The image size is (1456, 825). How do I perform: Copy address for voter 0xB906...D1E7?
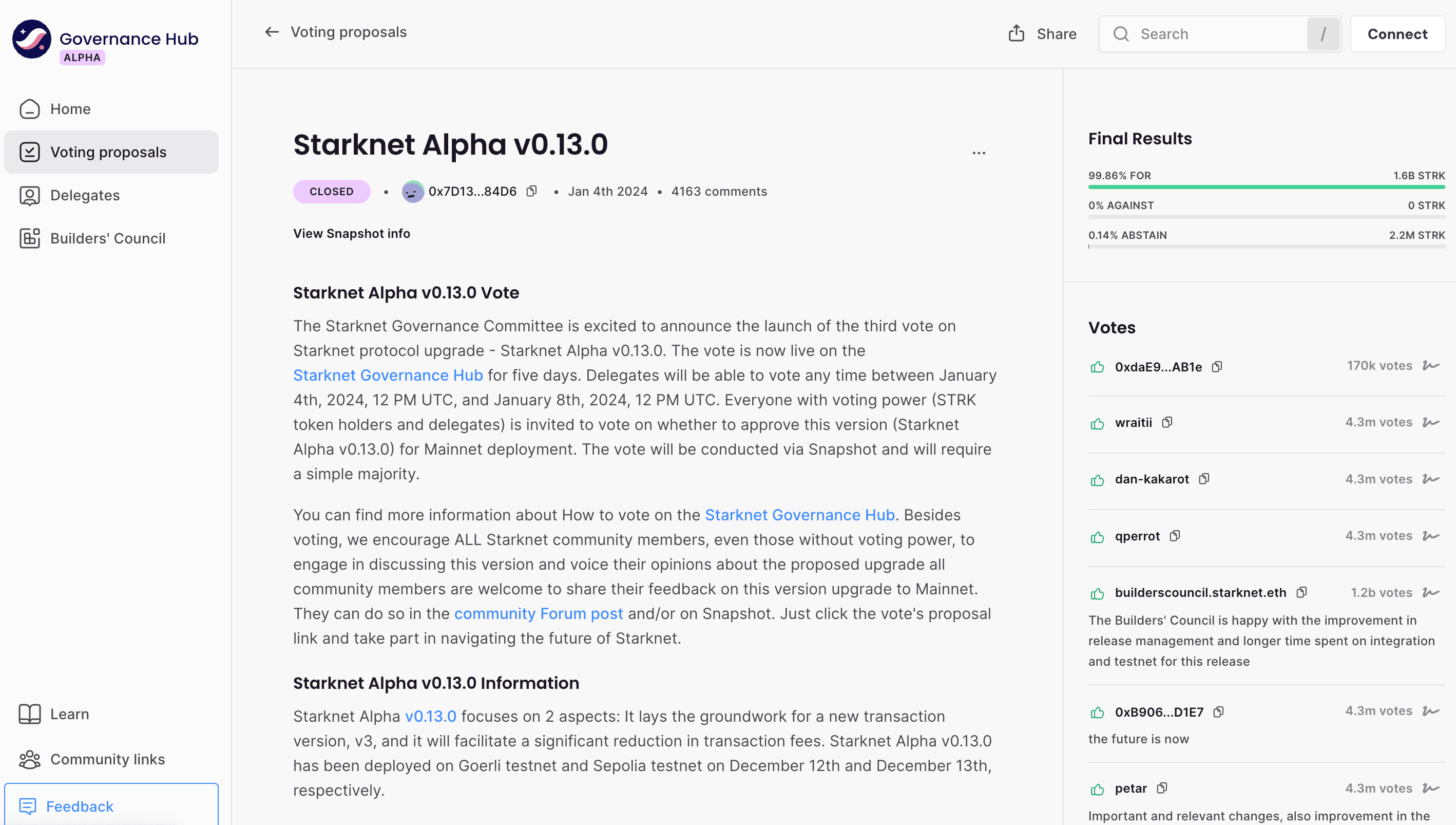coord(1219,711)
